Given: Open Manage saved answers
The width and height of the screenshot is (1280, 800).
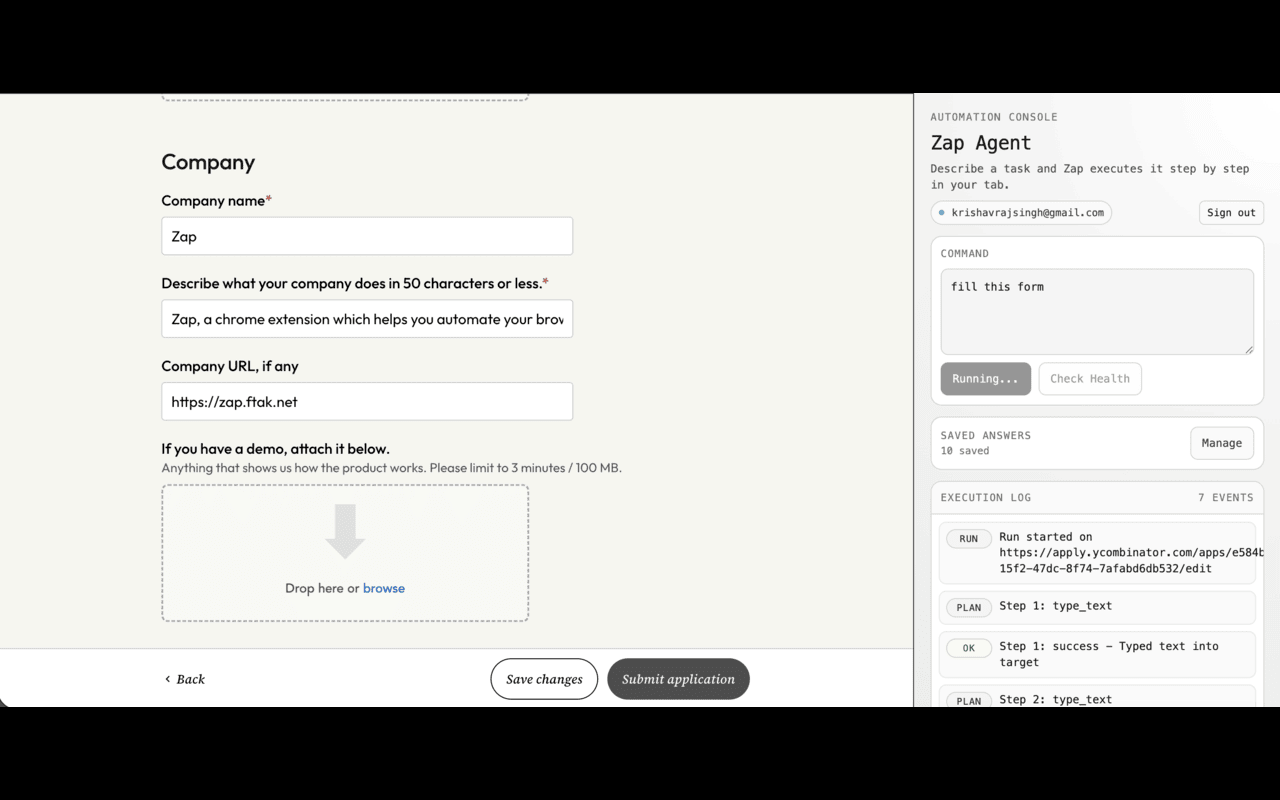Looking at the screenshot, I should pyautogui.click(x=1221, y=443).
